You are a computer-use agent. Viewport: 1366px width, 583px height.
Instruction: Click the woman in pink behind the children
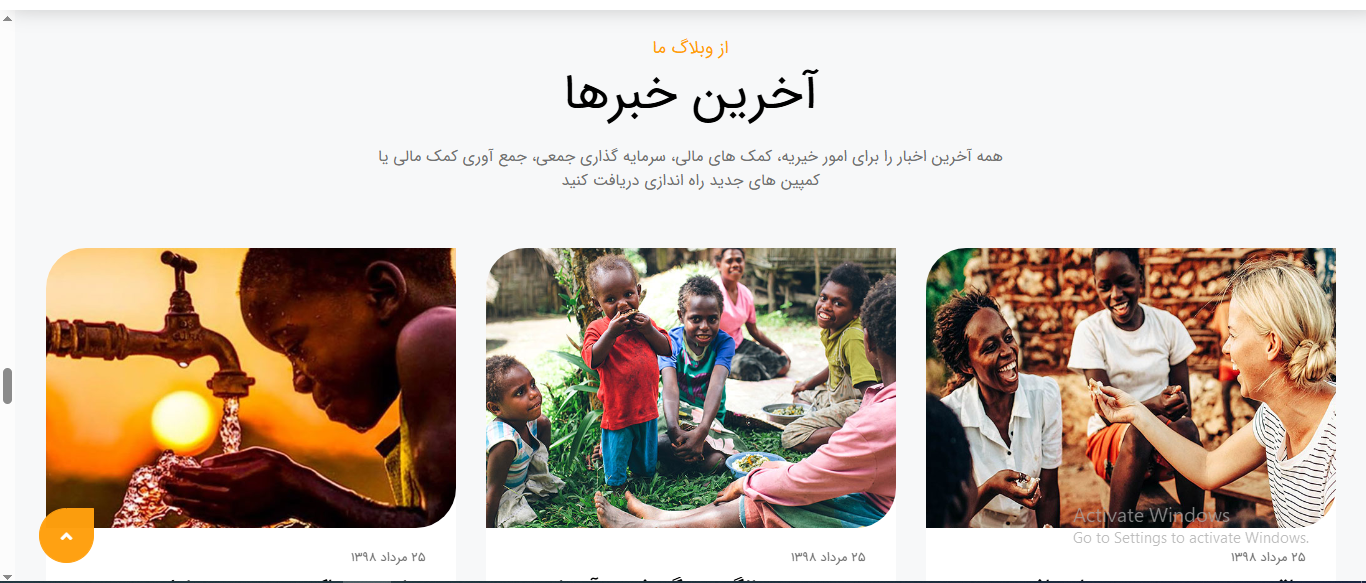(745, 310)
